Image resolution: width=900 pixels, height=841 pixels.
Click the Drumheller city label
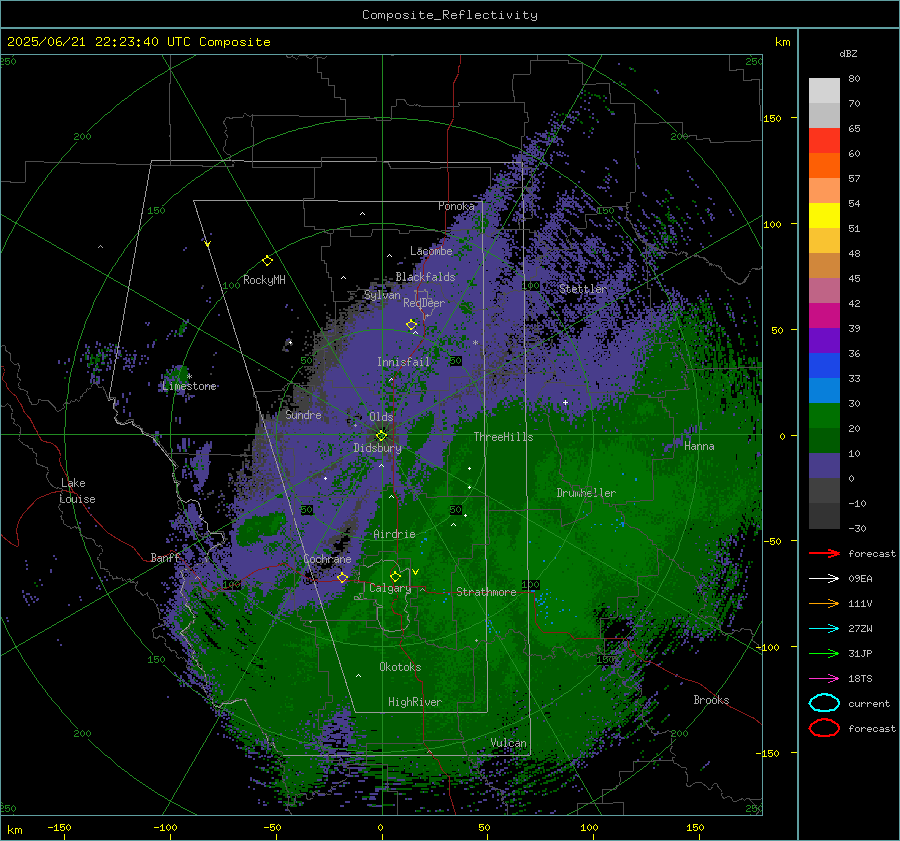point(586,493)
